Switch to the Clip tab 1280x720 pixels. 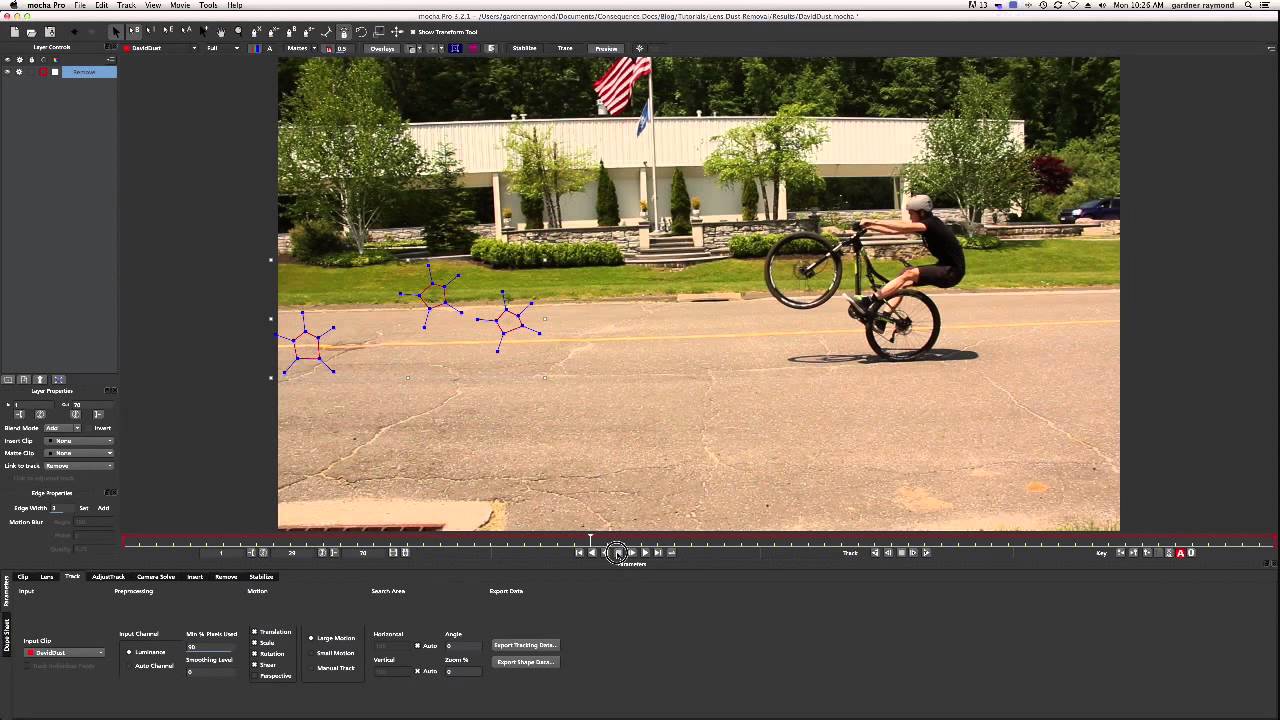pyautogui.click(x=22, y=576)
